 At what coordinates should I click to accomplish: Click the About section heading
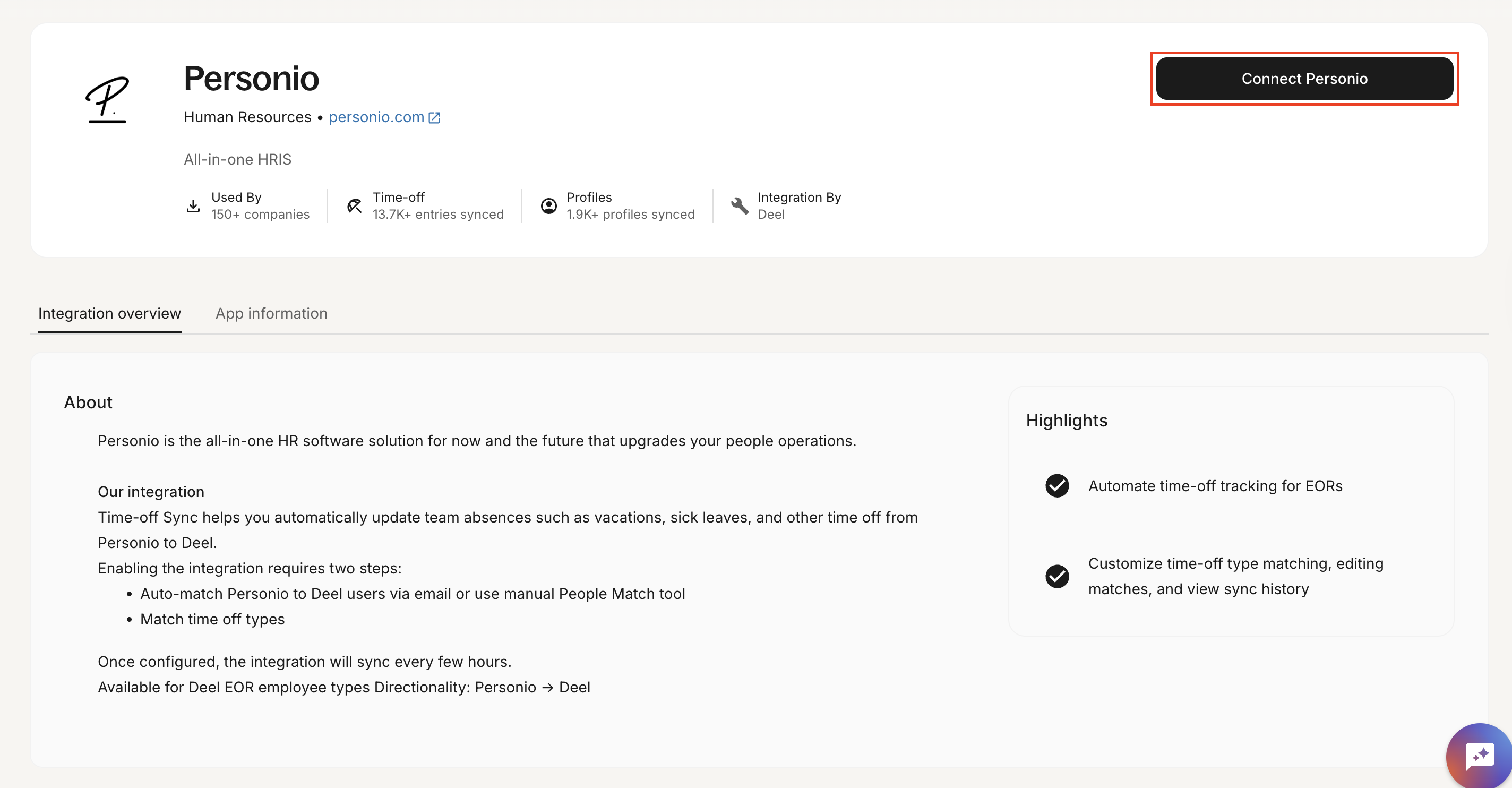[88, 403]
